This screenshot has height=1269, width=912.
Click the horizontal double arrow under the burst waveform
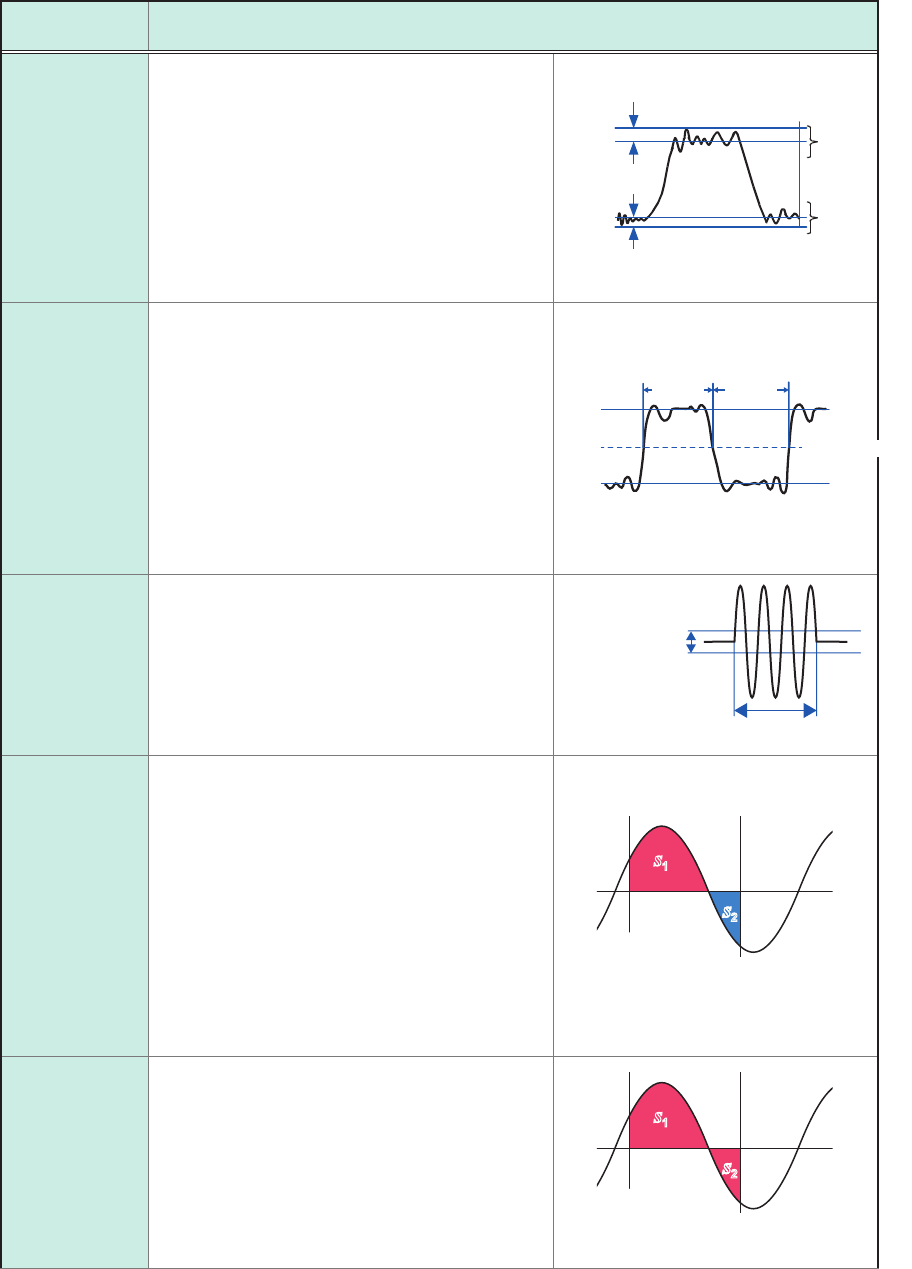click(x=775, y=710)
